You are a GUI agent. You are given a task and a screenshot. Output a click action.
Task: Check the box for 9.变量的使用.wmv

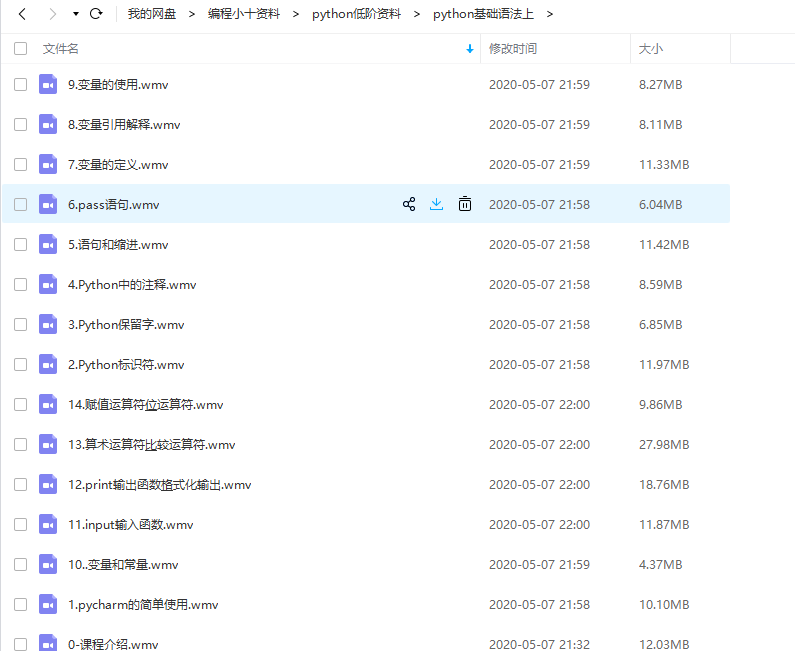pos(20,84)
